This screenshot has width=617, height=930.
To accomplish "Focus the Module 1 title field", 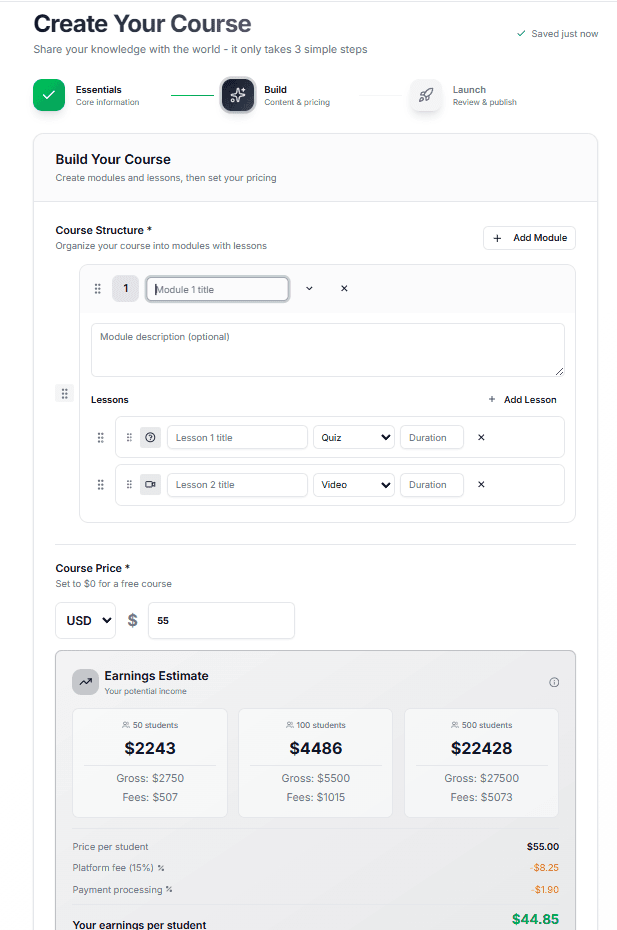I will [218, 289].
